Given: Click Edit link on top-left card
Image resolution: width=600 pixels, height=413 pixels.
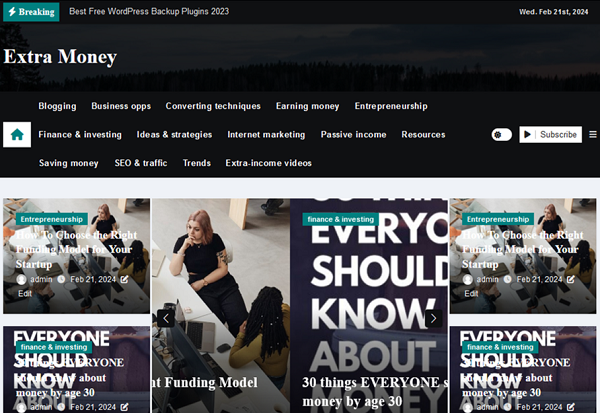Looking at the screenshot, I should pyautogui.click(x=25, y=294).
